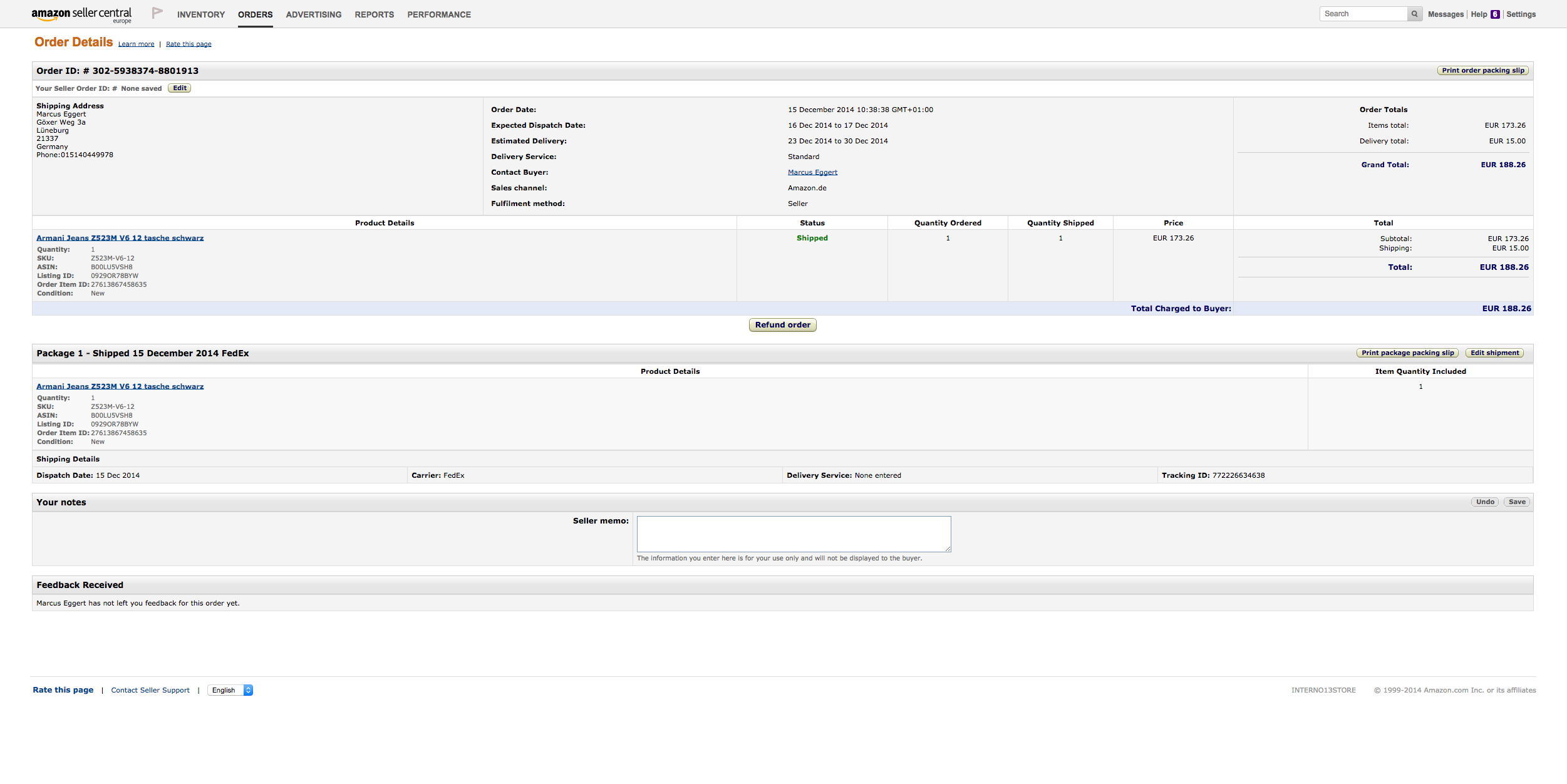This screenshot has height=784, width=1567.
Task: Open the Inventory menu
Action: 200,14
